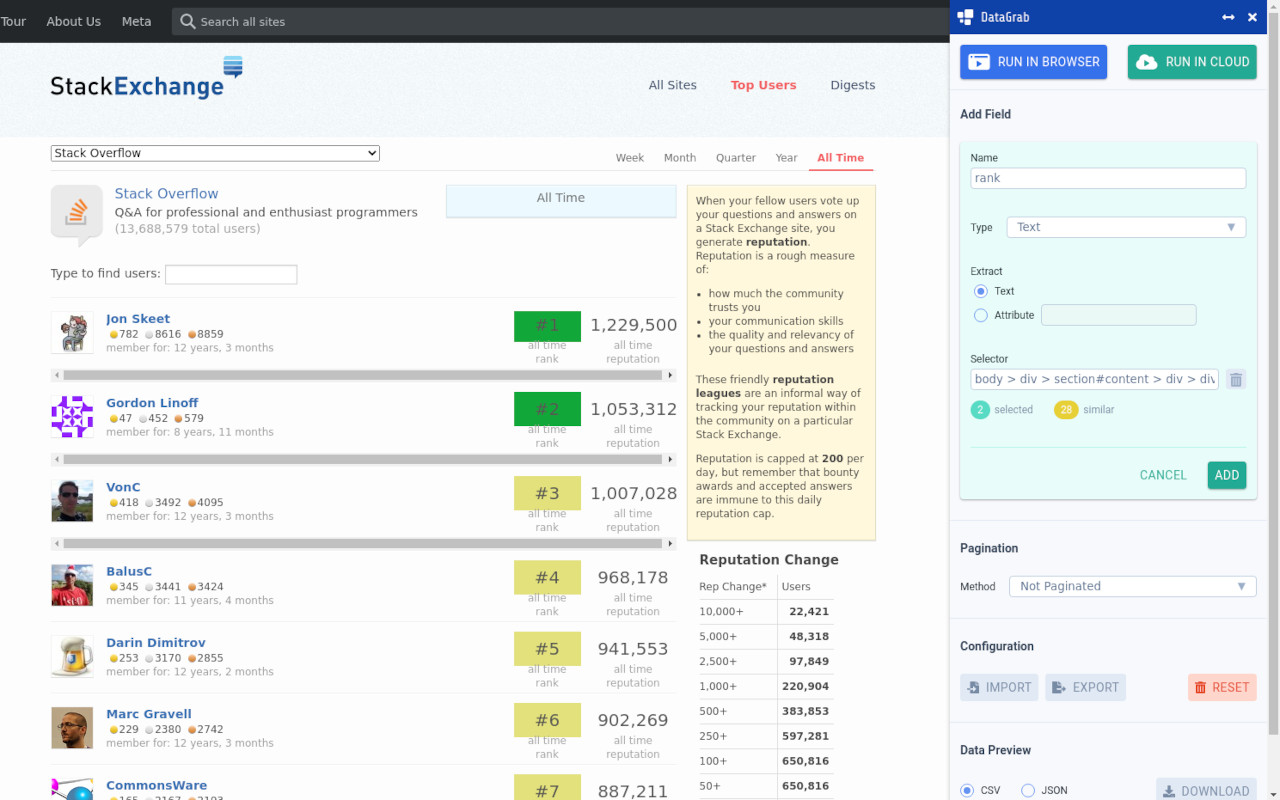Open the Digests page
The height and width of the screenshot is (800, 1280).
[x=853, y=85]
